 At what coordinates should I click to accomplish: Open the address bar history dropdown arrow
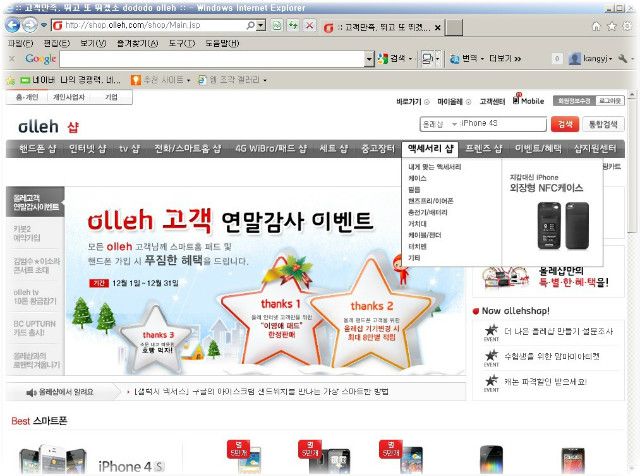(x=261, y=25)
